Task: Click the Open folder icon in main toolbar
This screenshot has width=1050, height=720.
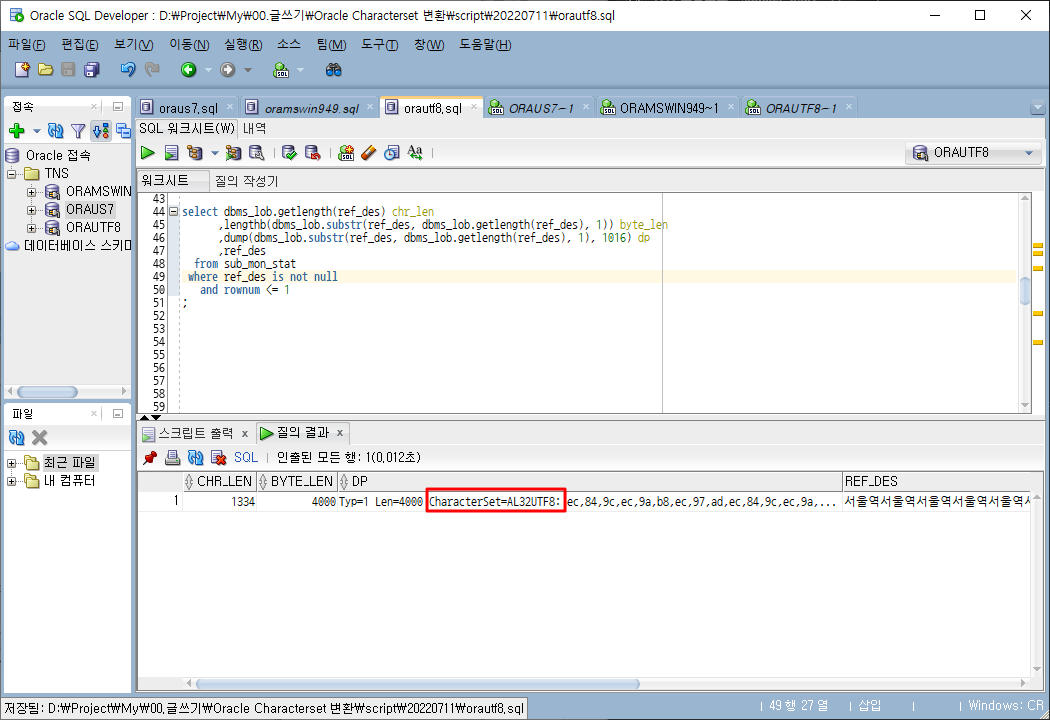Action: coord(45,69)
